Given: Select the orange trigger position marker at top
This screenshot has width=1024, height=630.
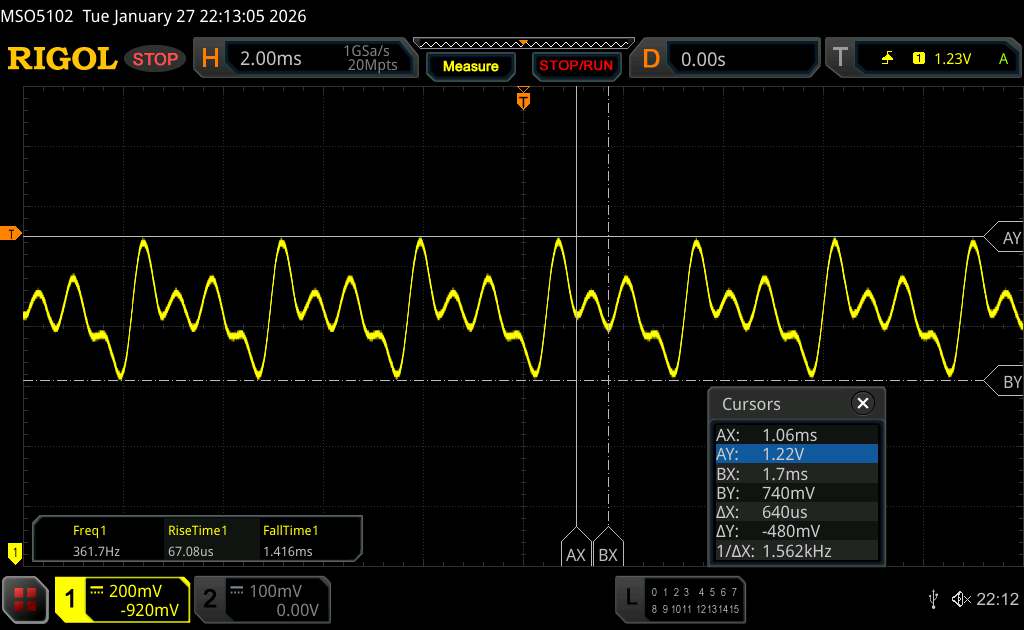Looking at the screenshot, I should point(522,100).
